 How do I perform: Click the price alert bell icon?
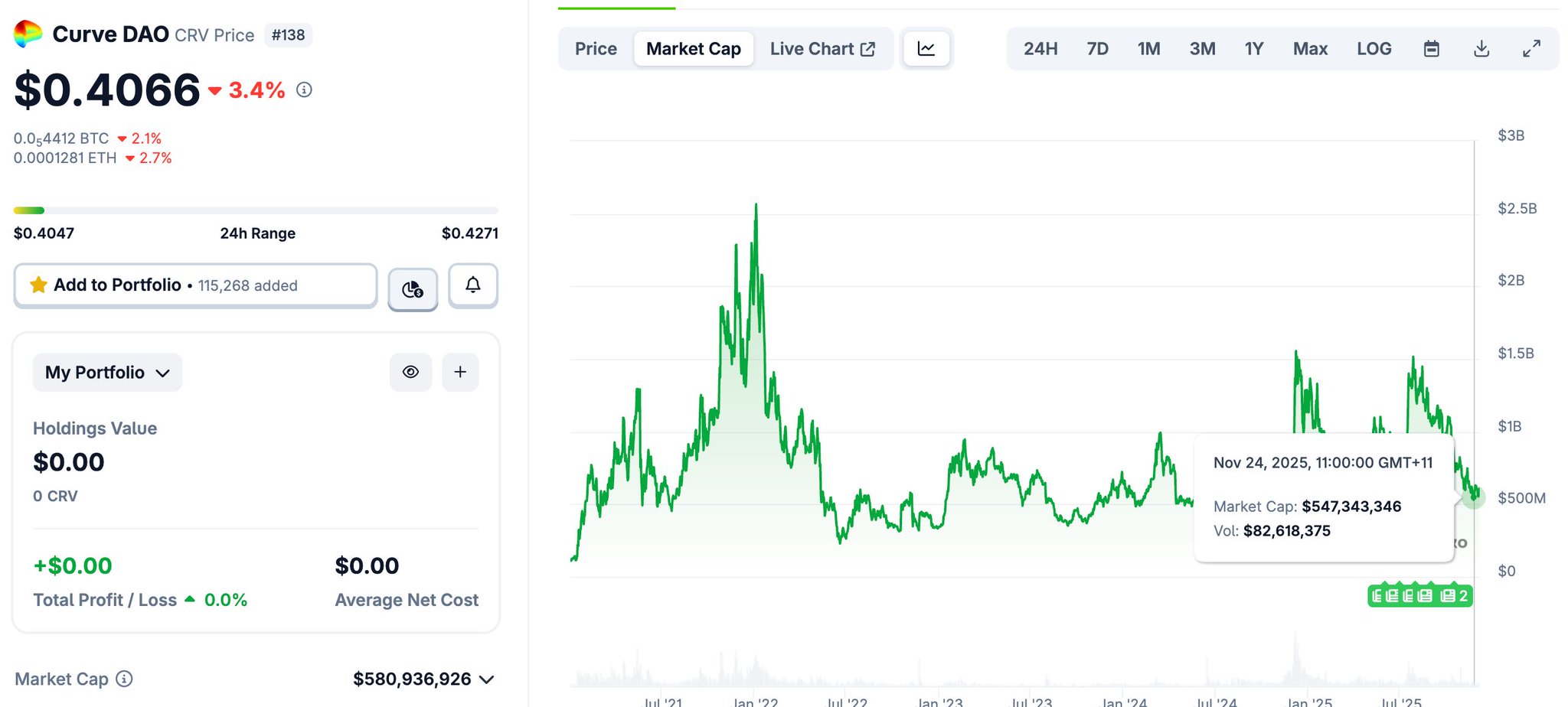pos(473,285)
